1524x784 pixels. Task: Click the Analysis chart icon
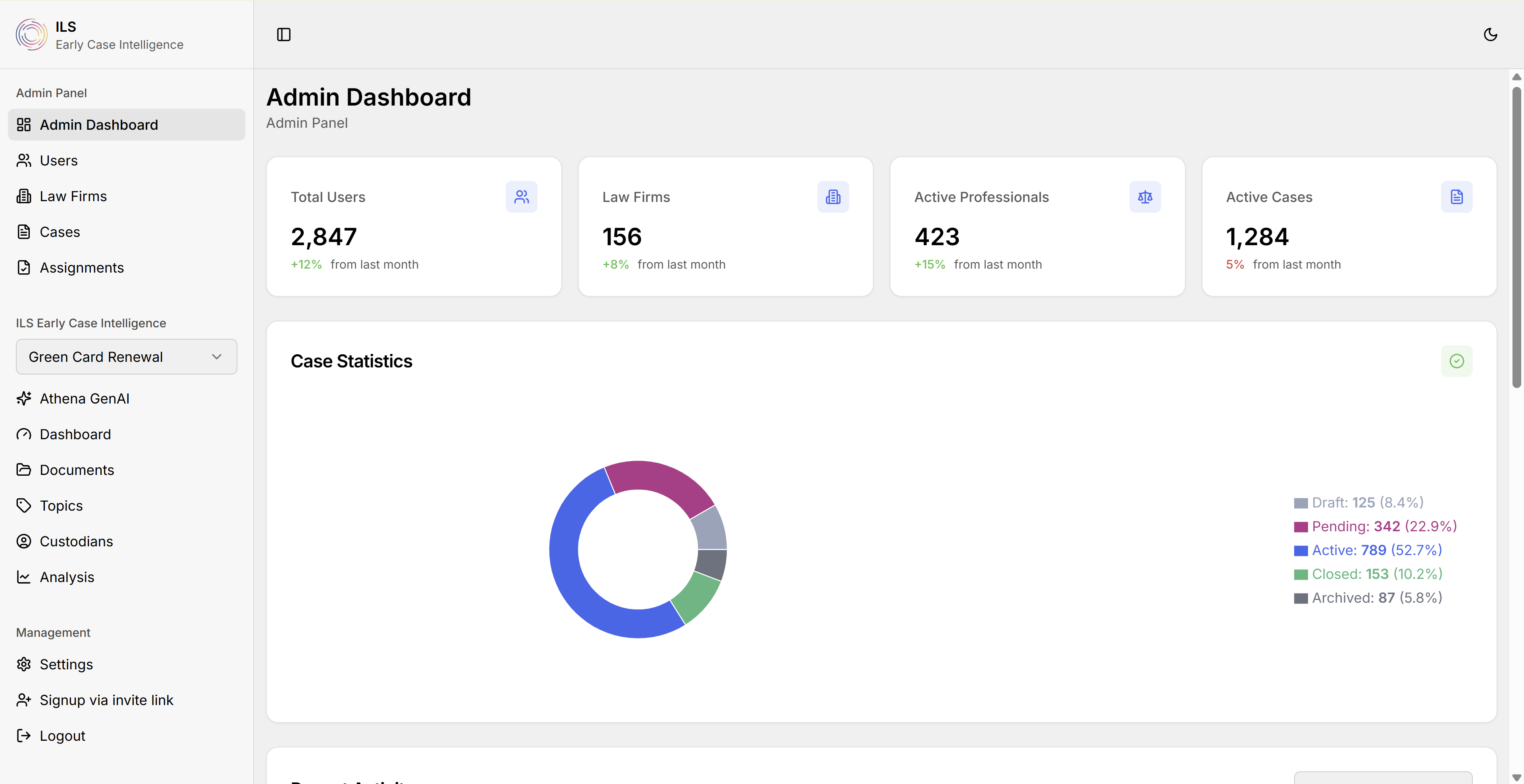click(24, 577)
